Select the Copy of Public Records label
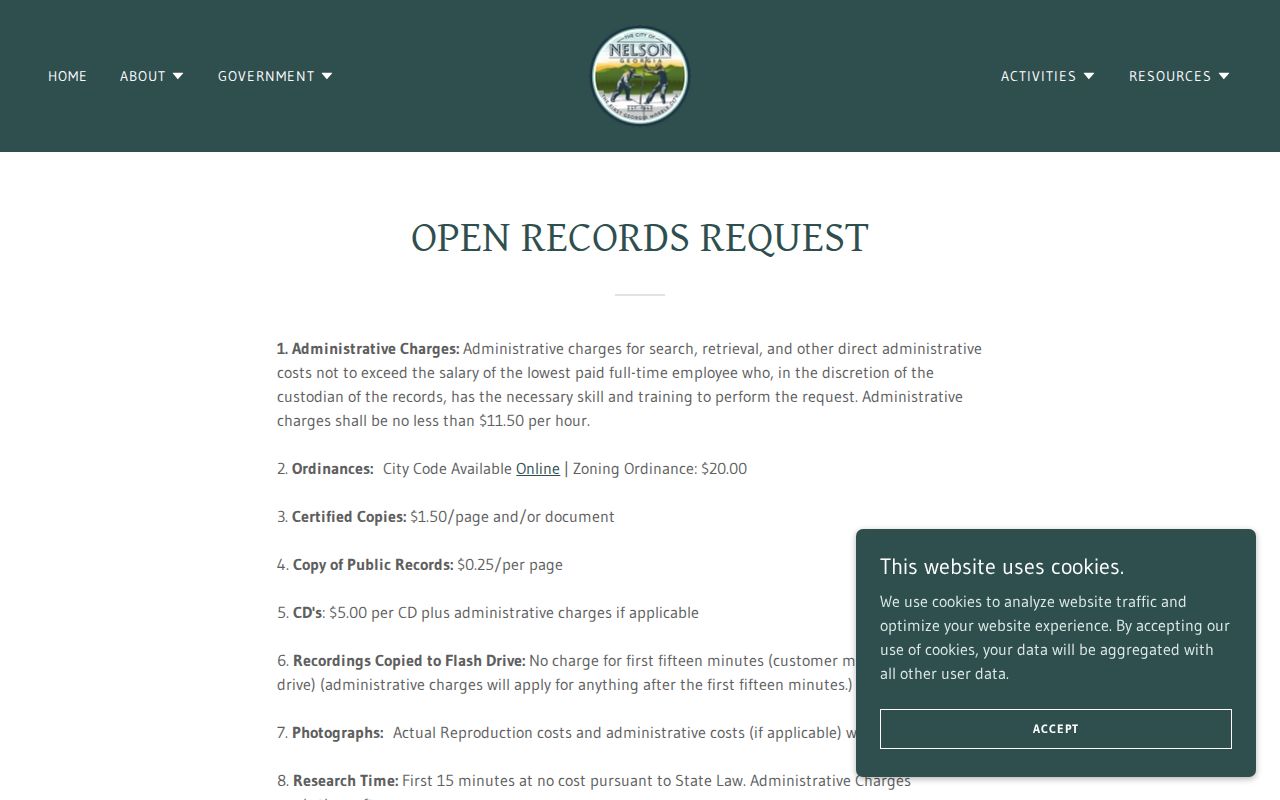This screenshot has width=1280, height=800. point(373,565)
